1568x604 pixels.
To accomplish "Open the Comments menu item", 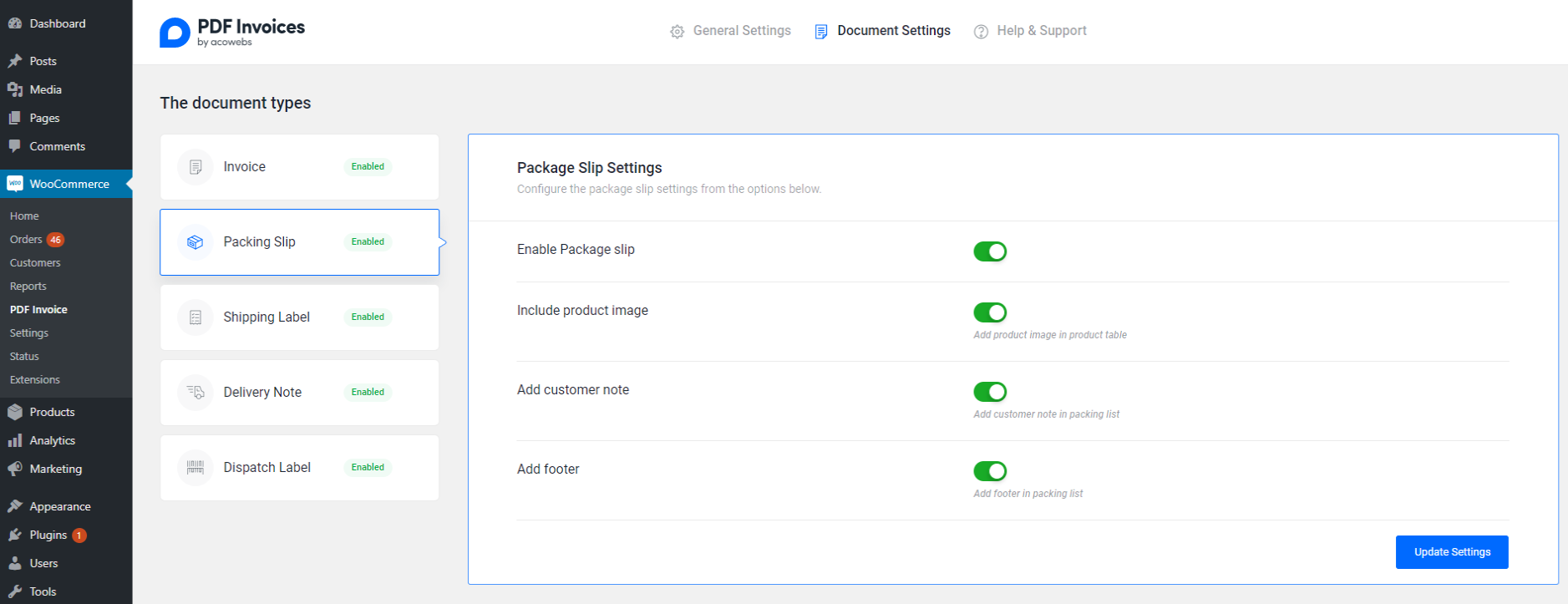I will pos(66,146).
